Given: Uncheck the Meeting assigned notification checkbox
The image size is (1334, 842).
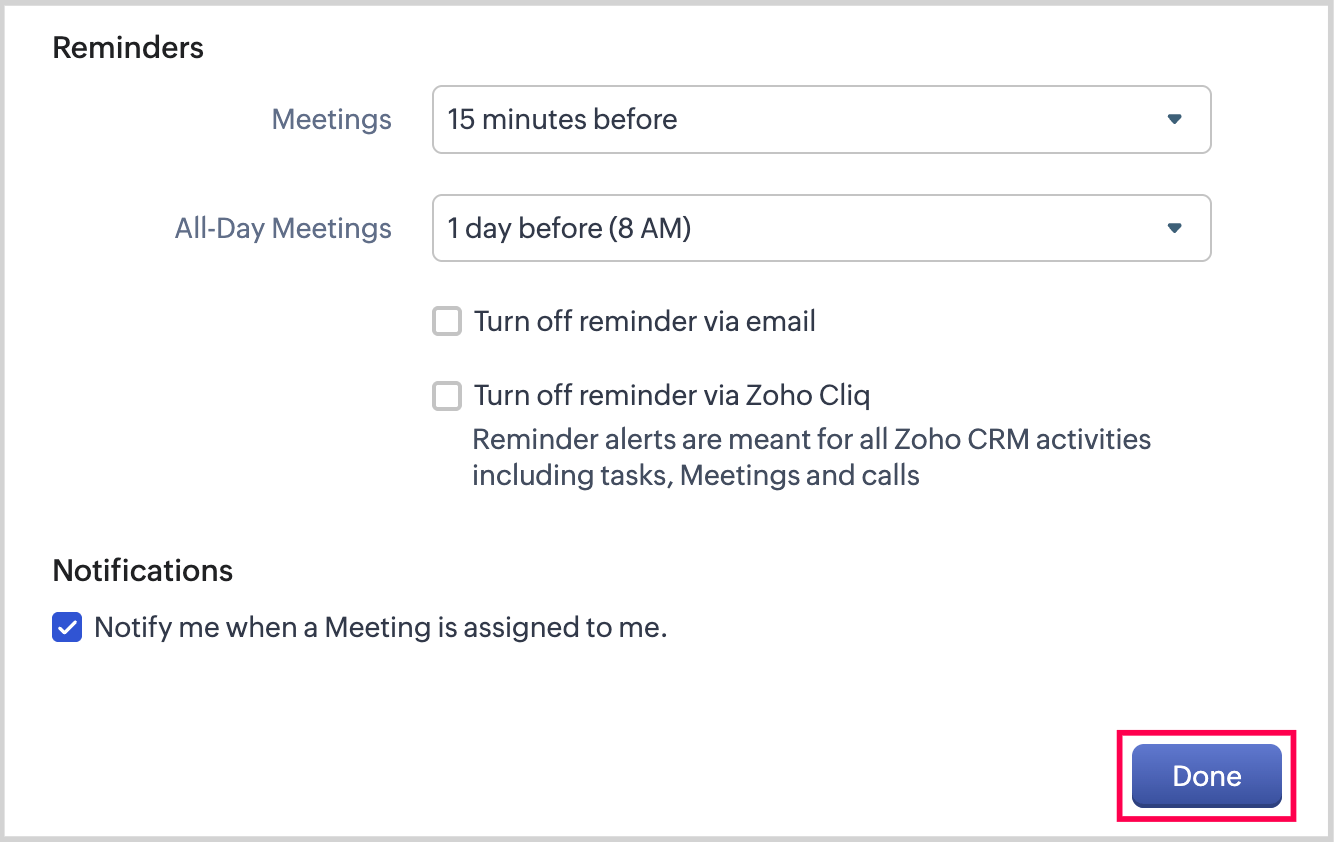Looking at the screenshot, I should [67, 628].
